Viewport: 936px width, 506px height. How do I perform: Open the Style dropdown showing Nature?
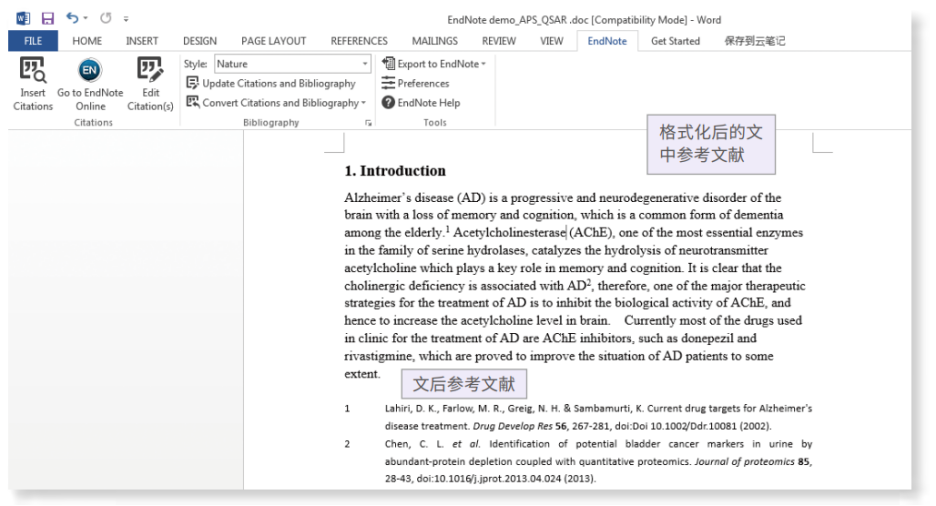(292, 64)
